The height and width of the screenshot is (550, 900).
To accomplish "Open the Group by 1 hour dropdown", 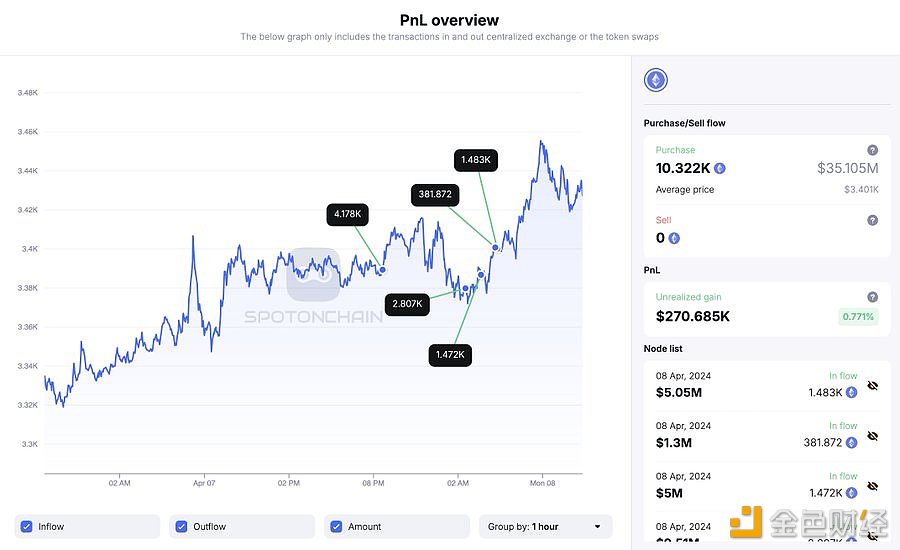I will click(545, 526).
